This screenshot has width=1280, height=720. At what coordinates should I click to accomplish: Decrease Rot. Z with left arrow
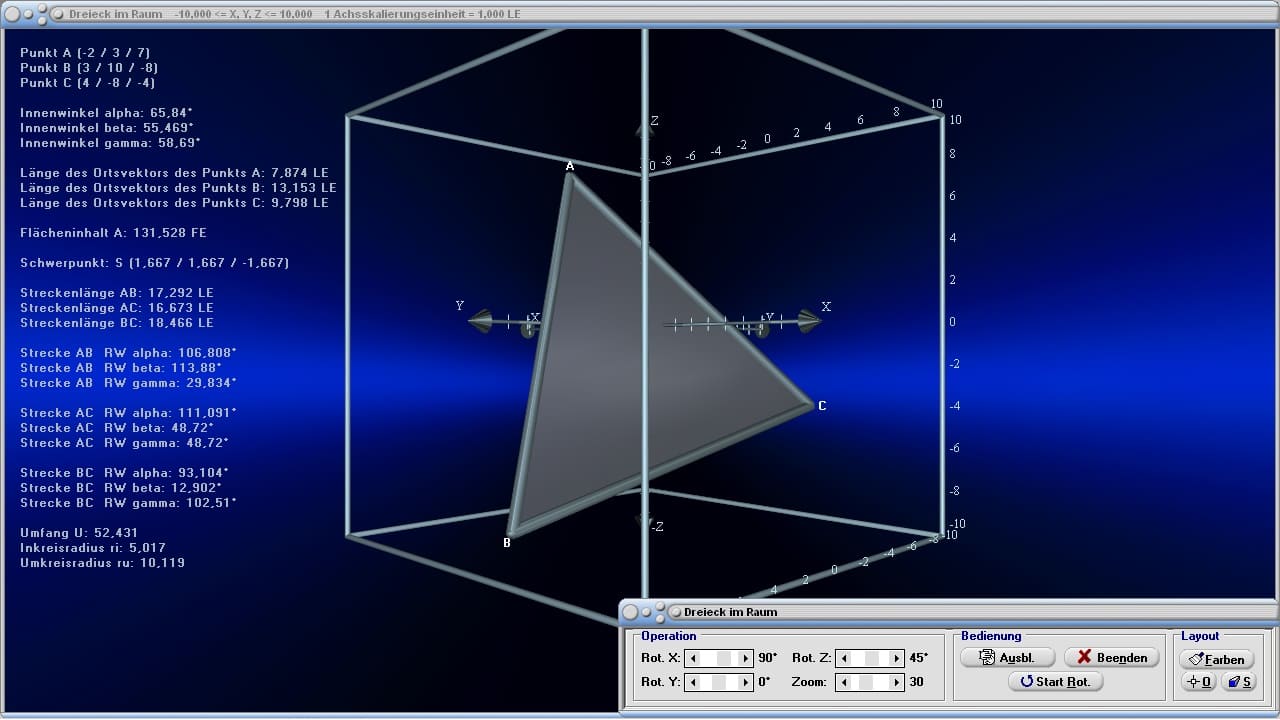[x=843, y=658]
